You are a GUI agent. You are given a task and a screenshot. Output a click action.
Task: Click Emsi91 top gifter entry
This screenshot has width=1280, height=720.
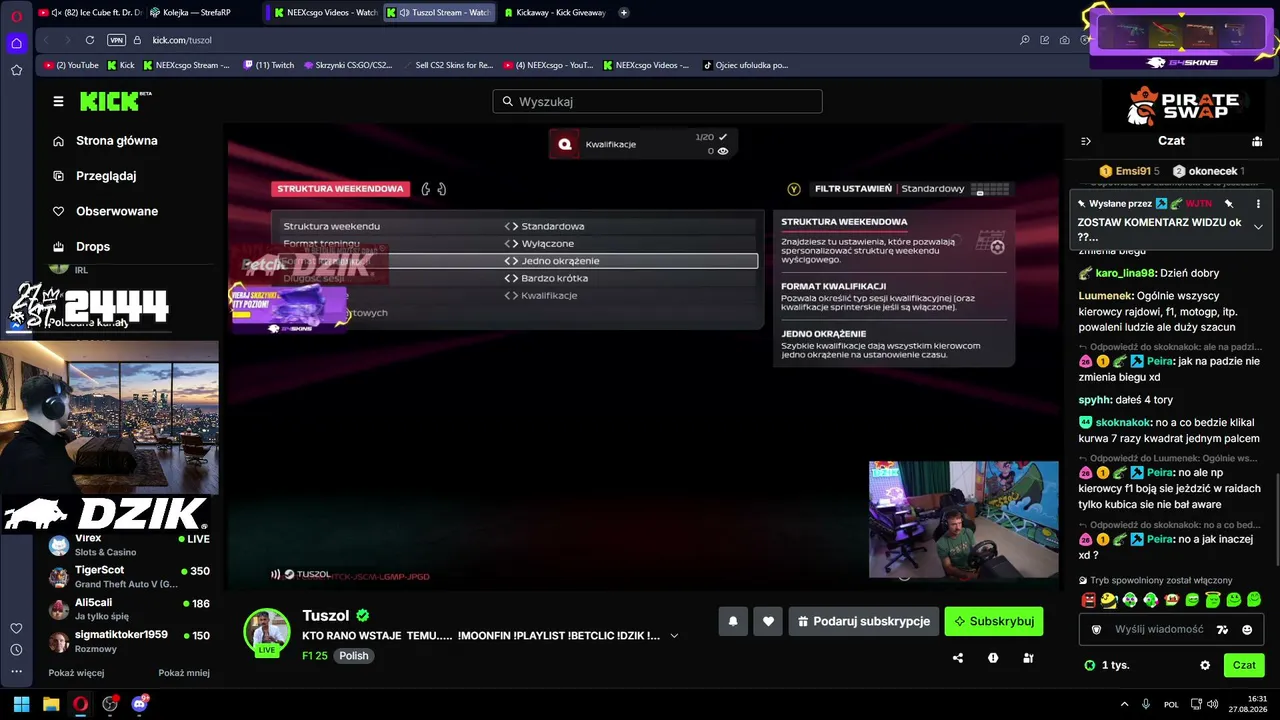click(x=1129, y=171)
